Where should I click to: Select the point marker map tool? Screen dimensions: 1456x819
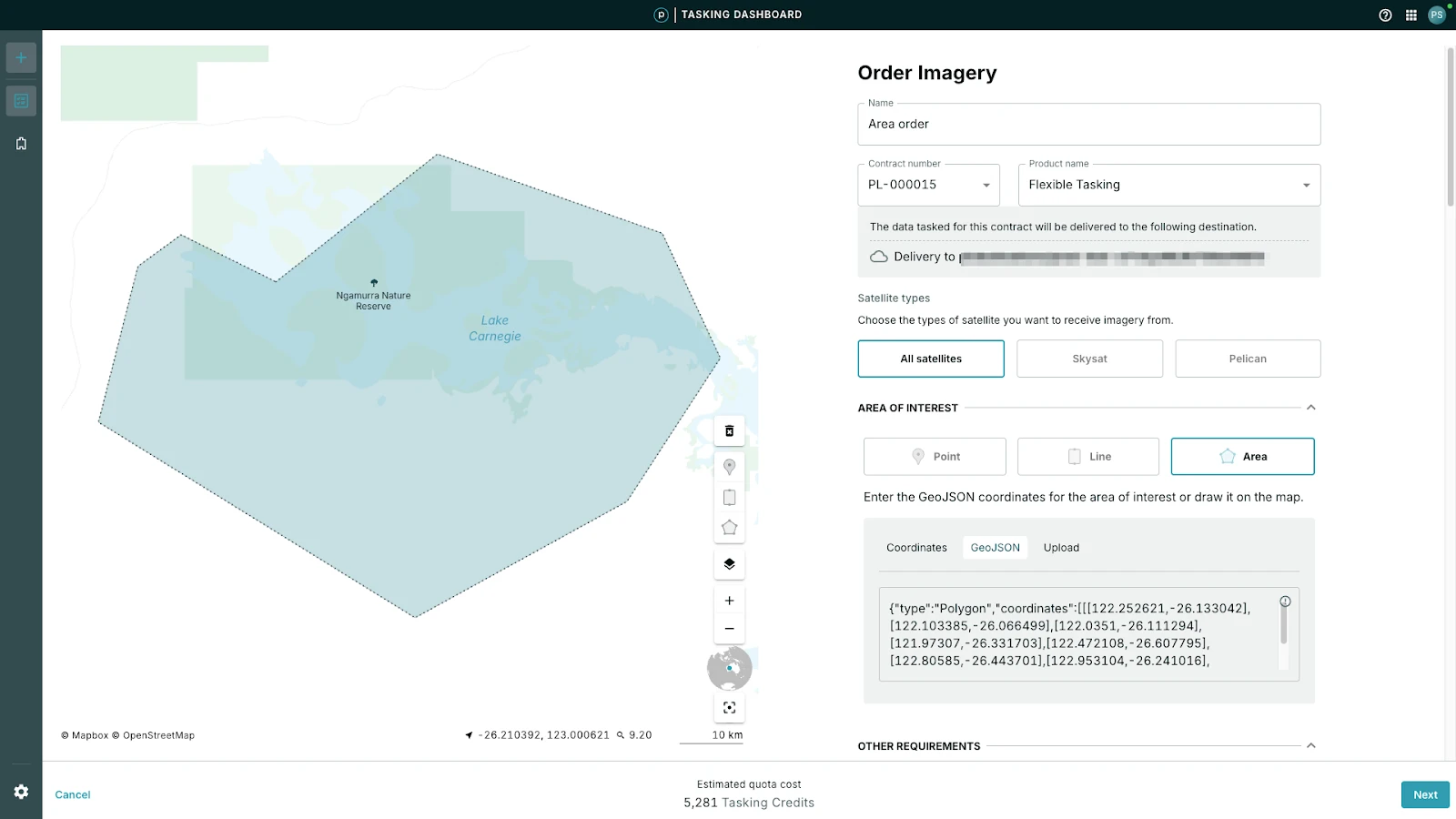[729, 467]
